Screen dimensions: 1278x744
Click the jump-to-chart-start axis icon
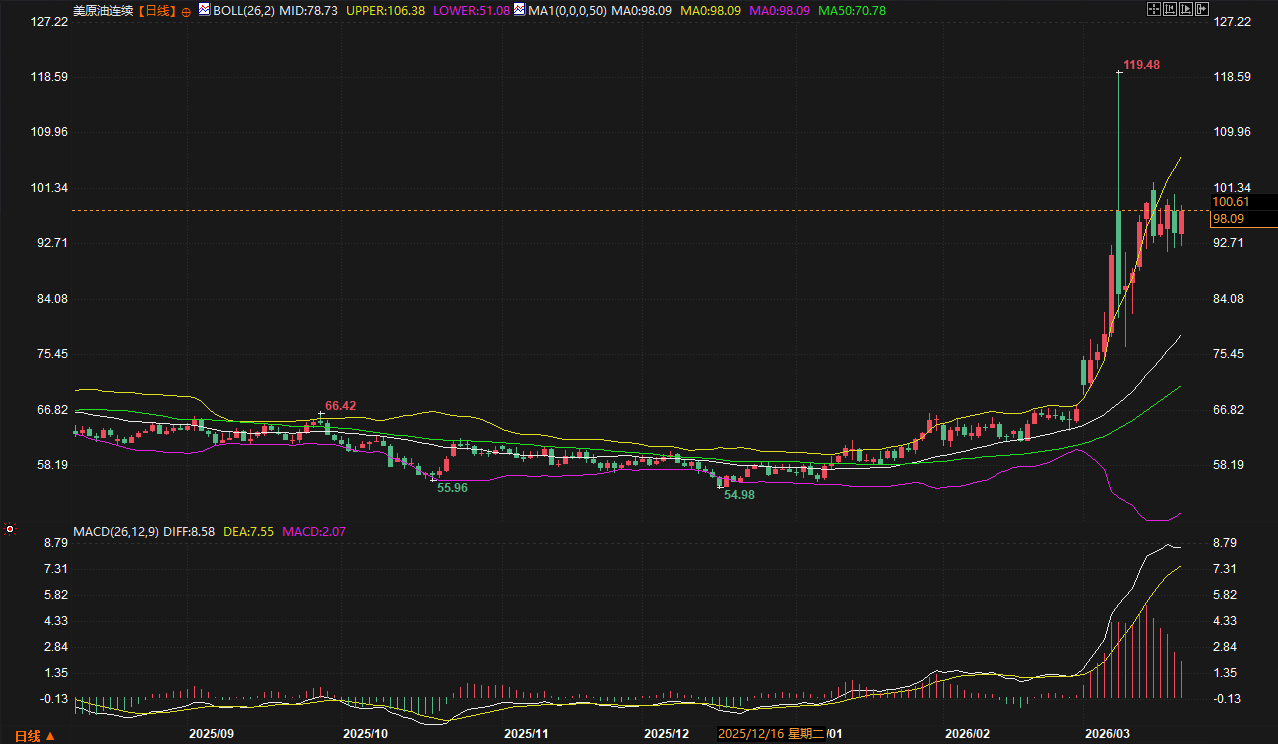(x=1170, y=9)
